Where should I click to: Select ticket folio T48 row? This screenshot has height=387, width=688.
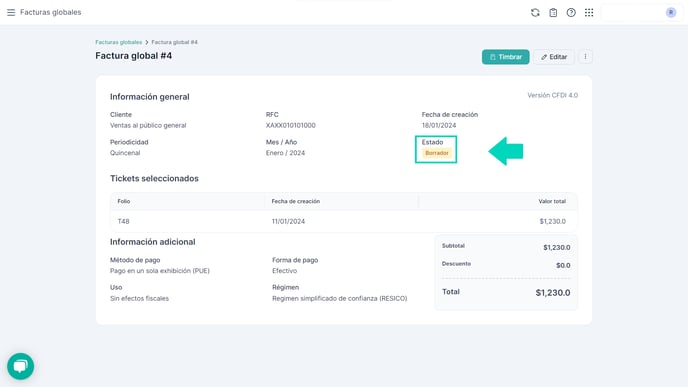[x=344, y=221]
